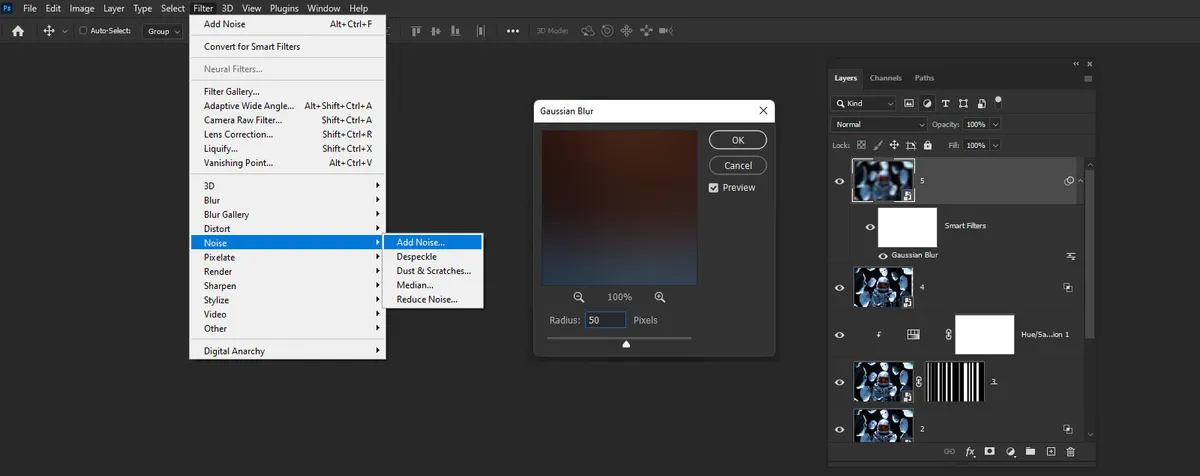The height and width of the screenshot is (476, 1200).
Task: Create new fill or adjustment layer icon
Action: click(1010, 452)
